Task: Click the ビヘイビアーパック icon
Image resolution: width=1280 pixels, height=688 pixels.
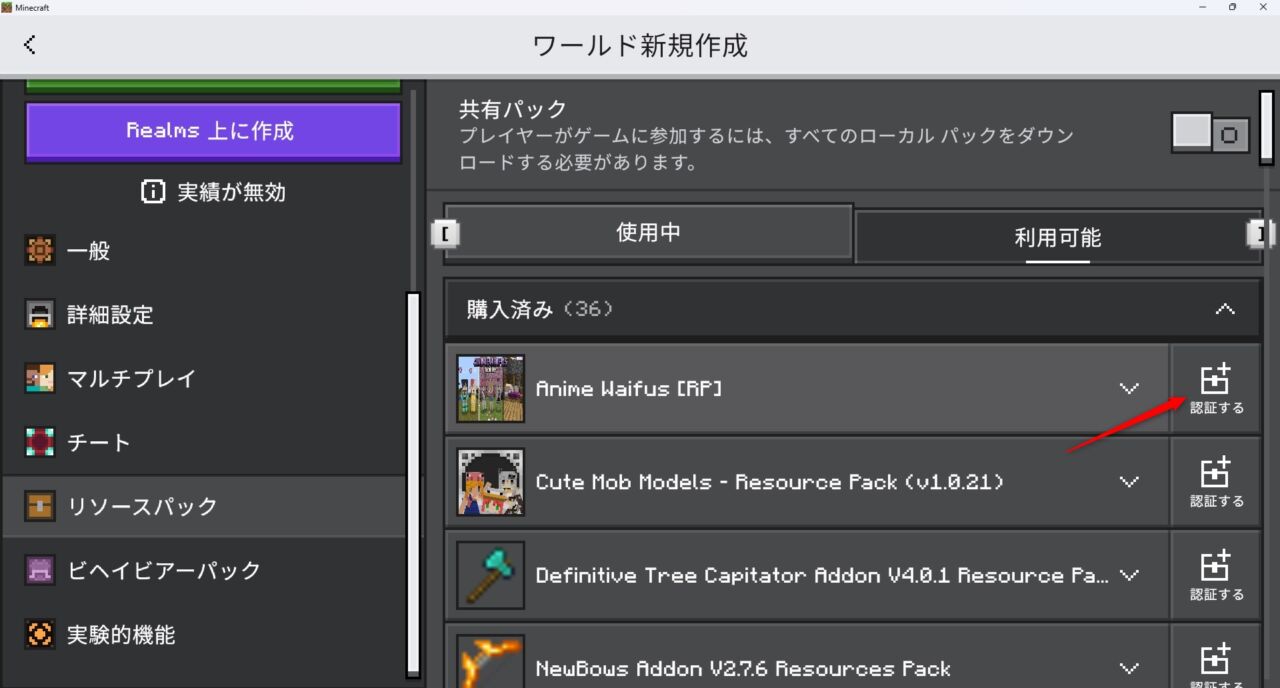Action: coord(40,571)
